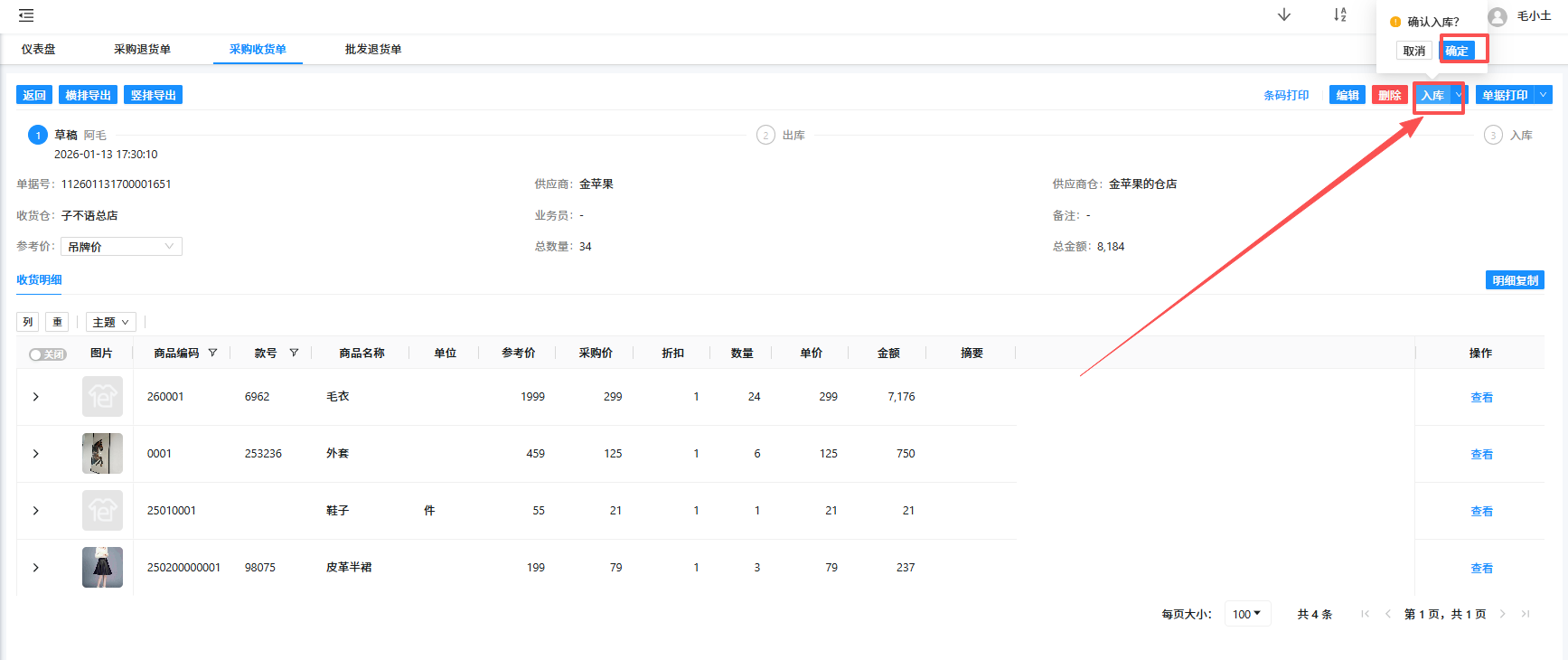Click the 商品名称 column header
Screen dimensions: 1568x660
(x=361, y=353)
